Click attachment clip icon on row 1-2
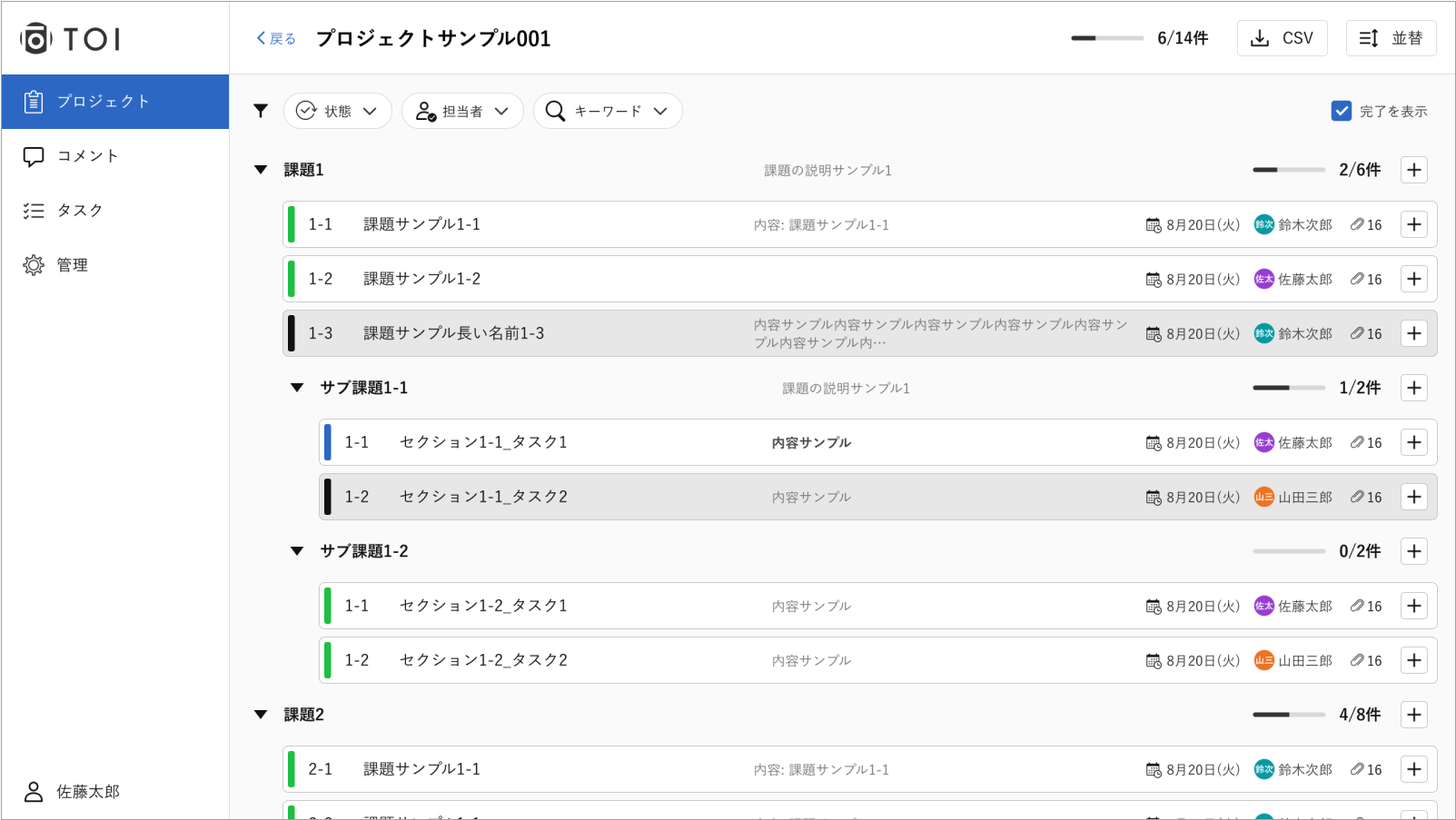Image resolution: width=1456 pixels, height=820 pixels. [1357, 279]
